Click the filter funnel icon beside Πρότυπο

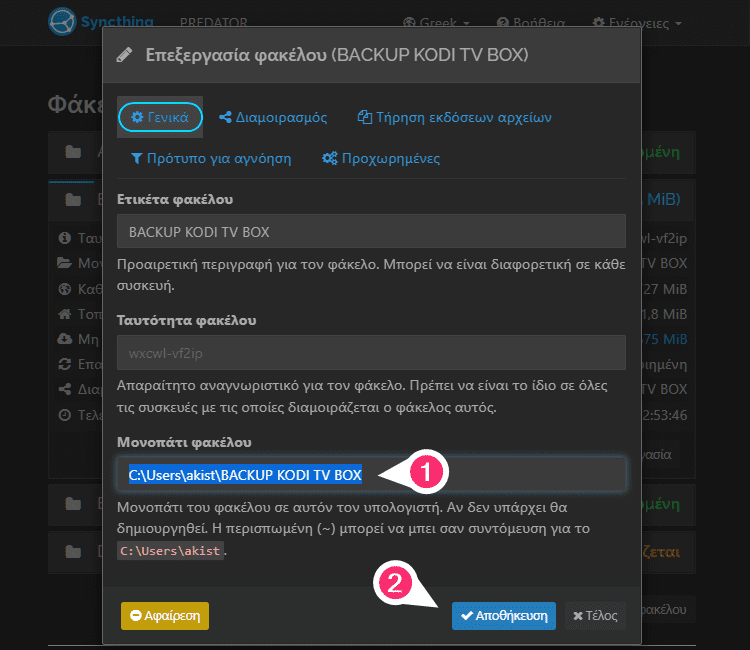tap(137, 158)
